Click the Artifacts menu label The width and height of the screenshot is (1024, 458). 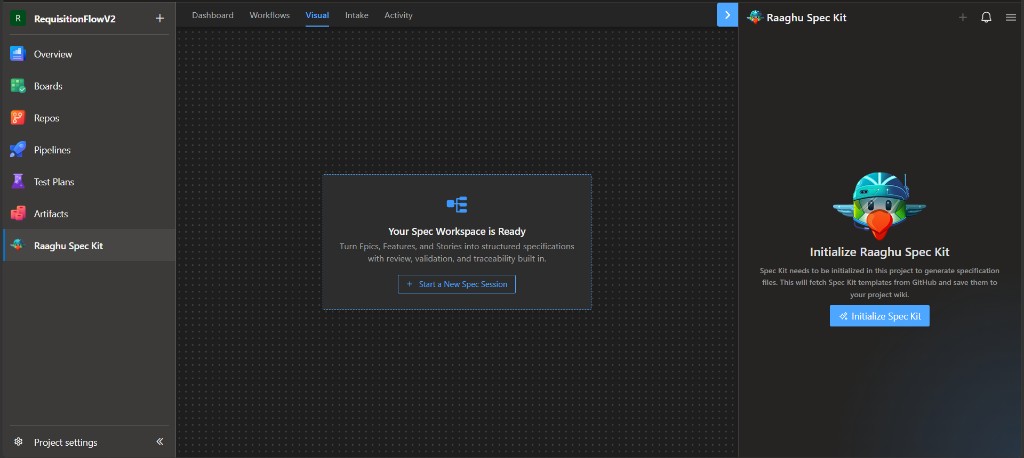click(51, 214)
